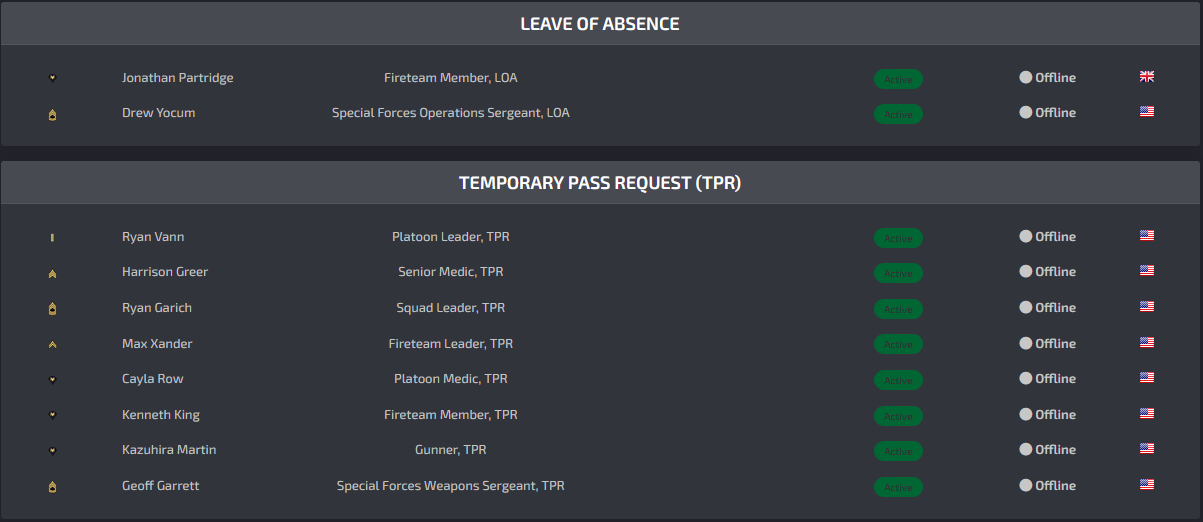The width and height of the screenshot is (1203, 522).
Task: Click the rank icon next to Geoff Garrett
Action: pyautogui.click(x=52, y=487)
